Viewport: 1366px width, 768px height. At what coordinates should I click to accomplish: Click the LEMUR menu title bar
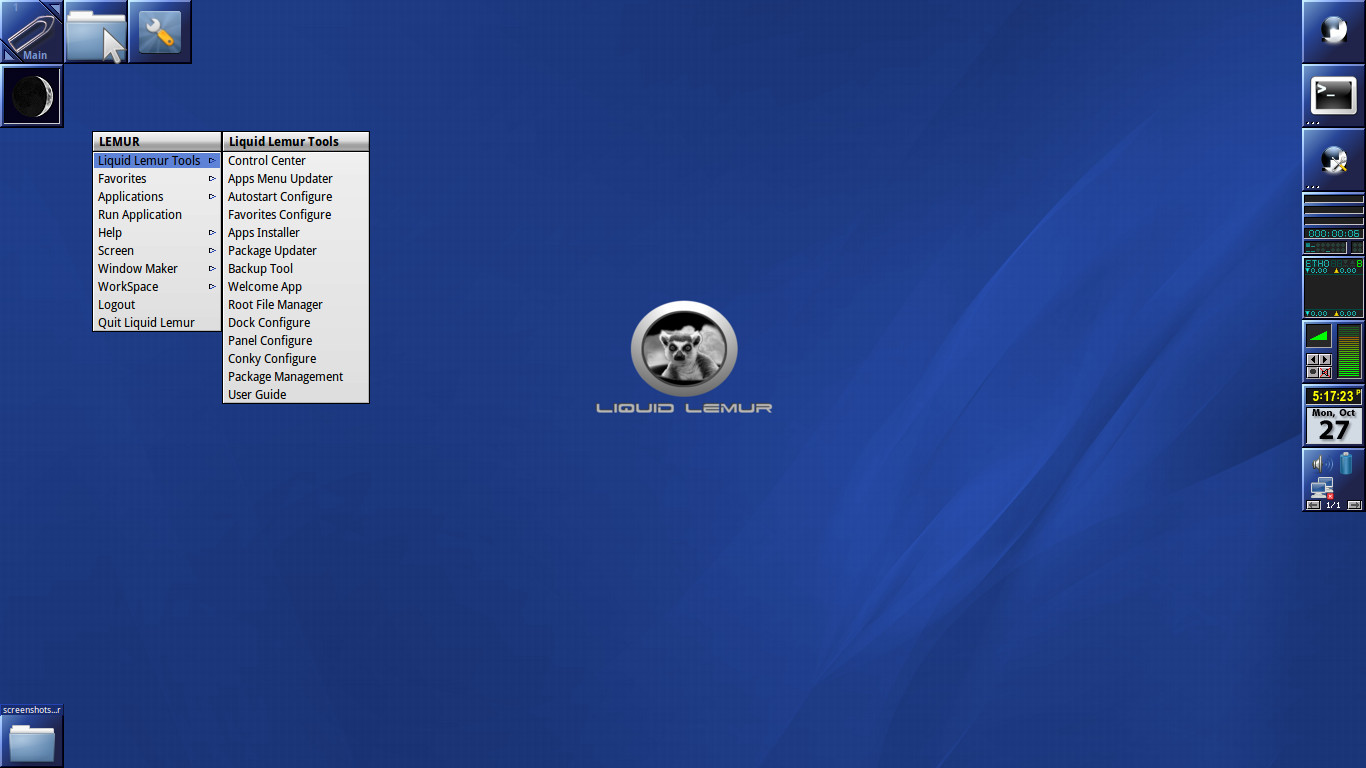(x=157, y=142)
